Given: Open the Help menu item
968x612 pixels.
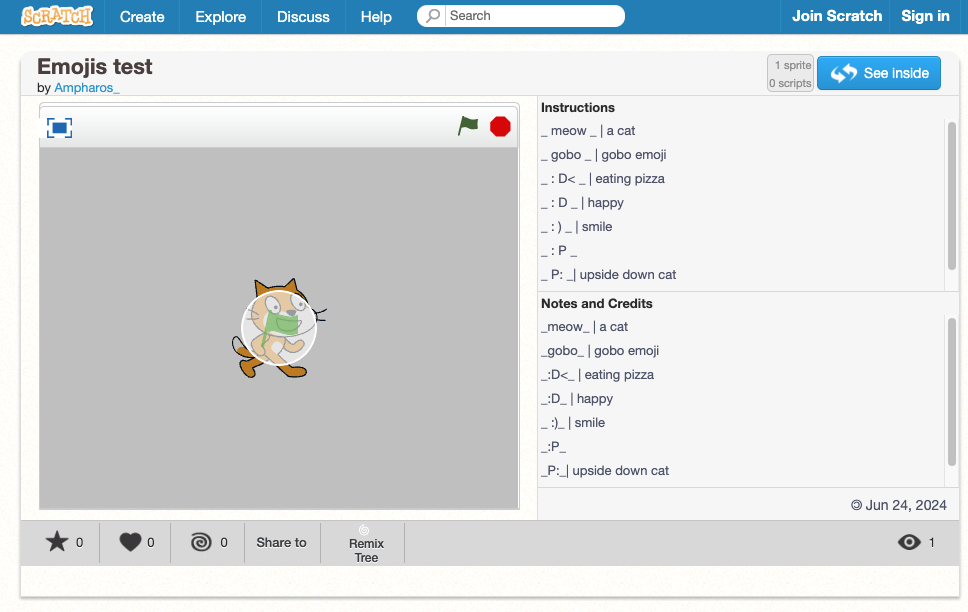Looking at the screenshot, I should pyautogui.click(x=376, y=17).
